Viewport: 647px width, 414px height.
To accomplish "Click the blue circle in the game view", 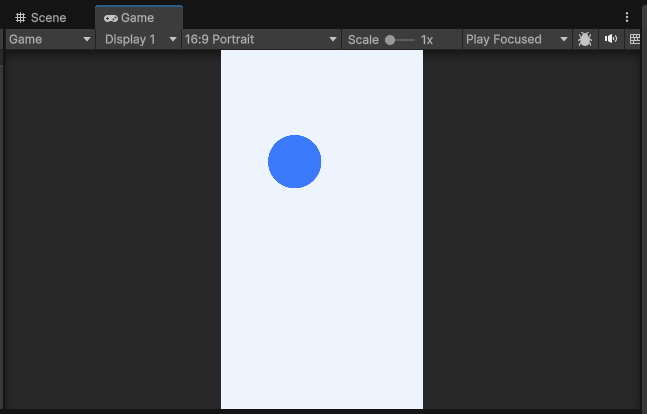I will point(294,161).
